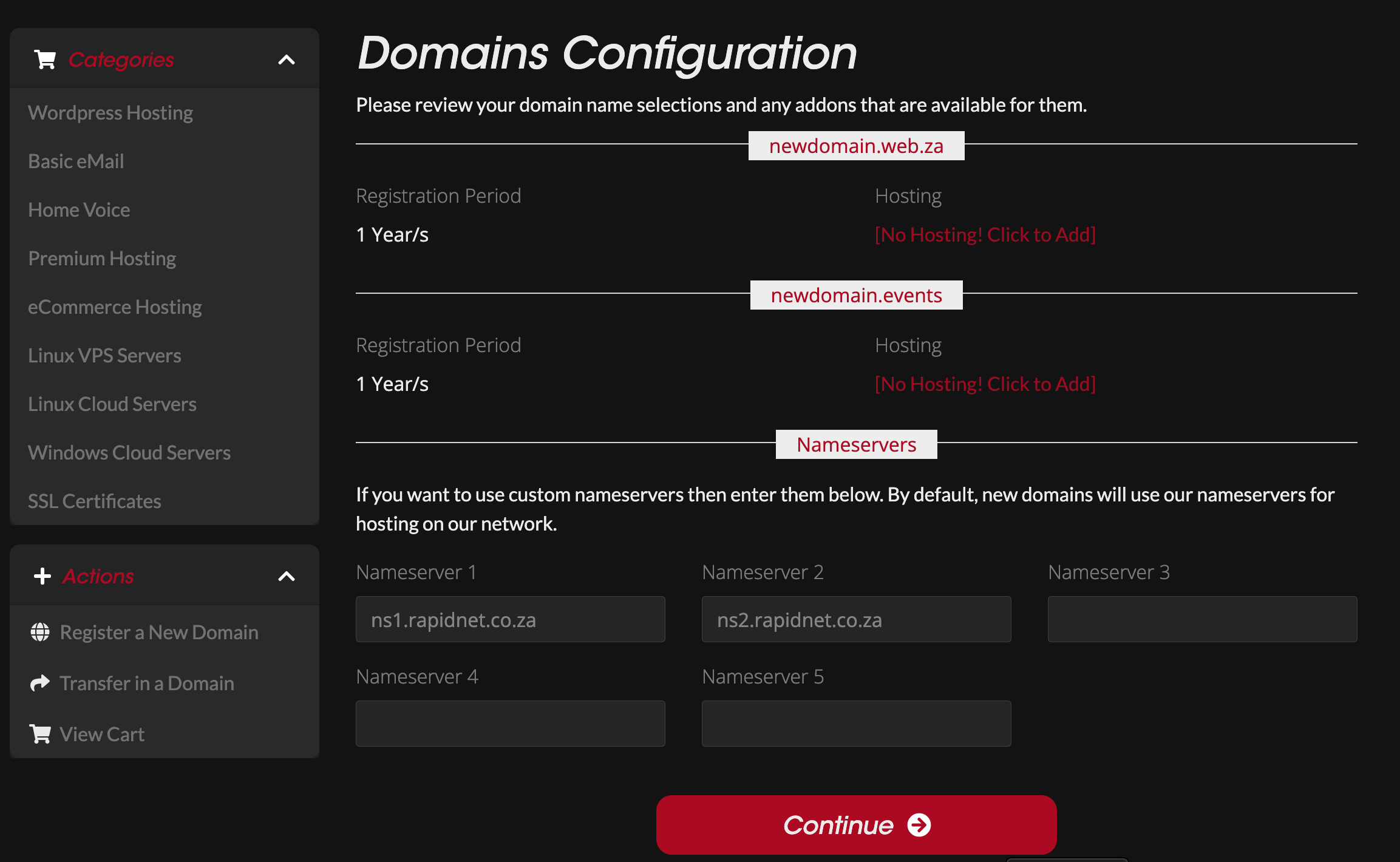Collapse the Actions panel chevron

[286, 576]
